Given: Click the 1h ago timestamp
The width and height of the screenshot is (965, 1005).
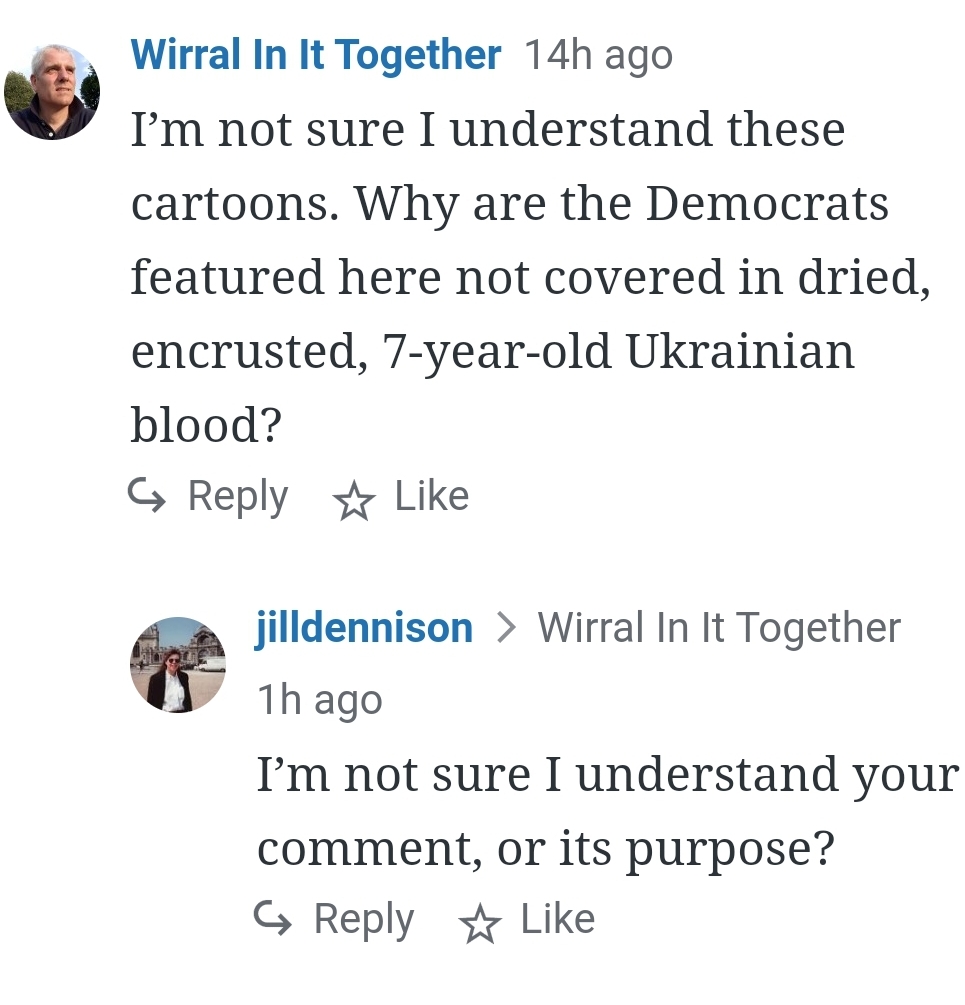Looking at the screenshot, I should 320,700.
